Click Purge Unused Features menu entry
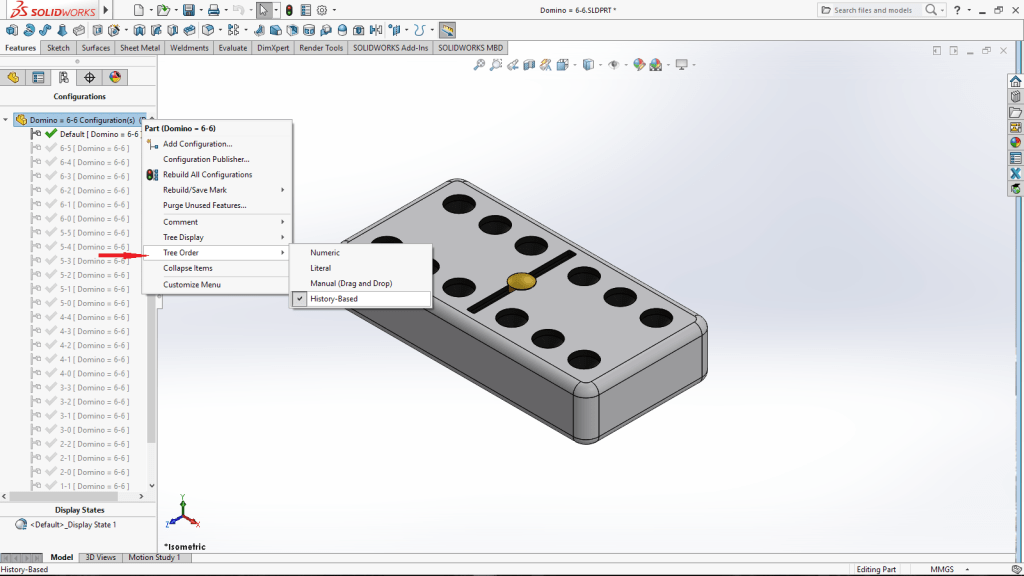 [204, 206]
